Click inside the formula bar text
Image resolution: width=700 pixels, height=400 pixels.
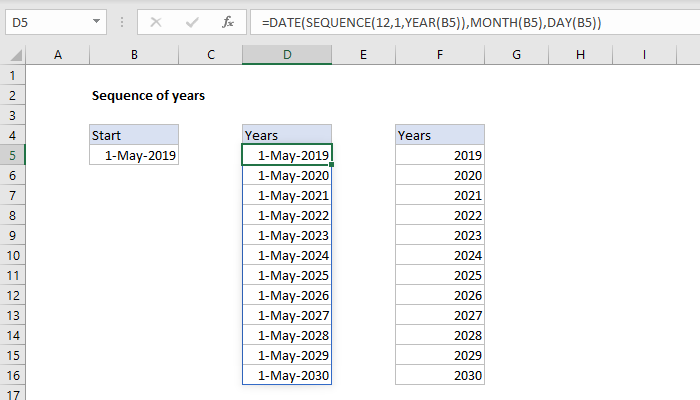tap(450, 21)
